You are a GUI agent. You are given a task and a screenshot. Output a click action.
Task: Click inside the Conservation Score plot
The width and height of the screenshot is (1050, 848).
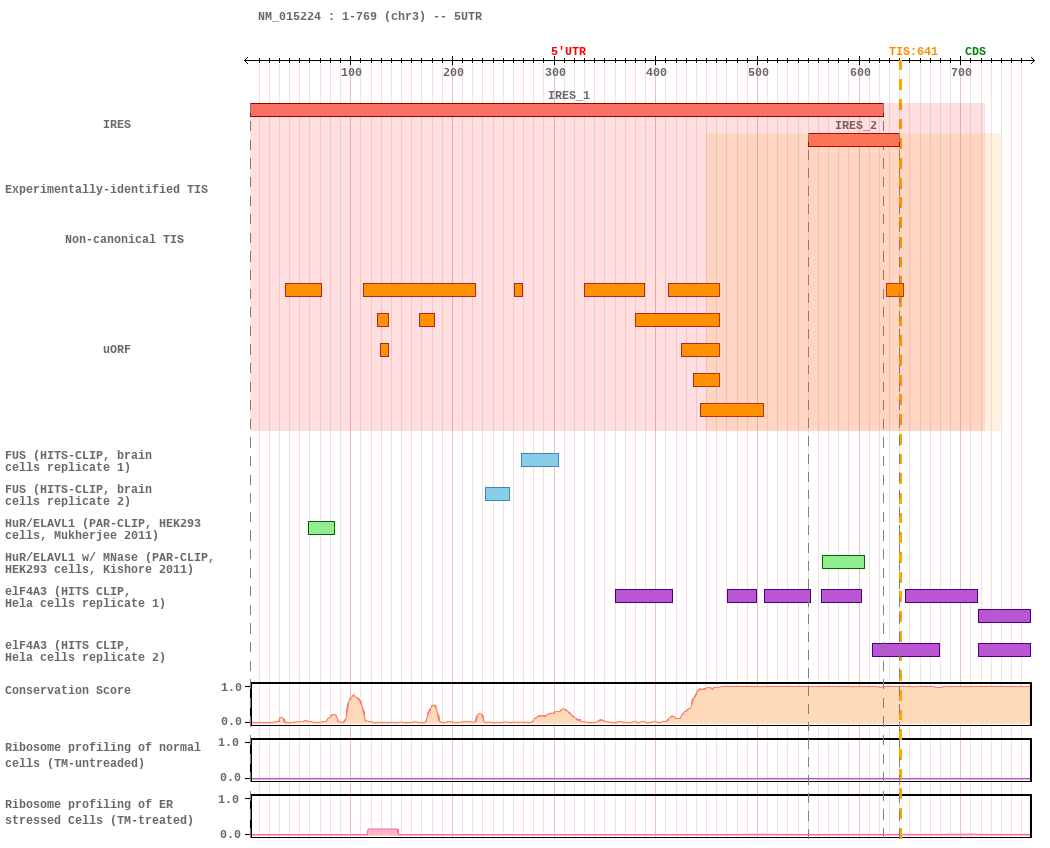click(x=641, y=704)
